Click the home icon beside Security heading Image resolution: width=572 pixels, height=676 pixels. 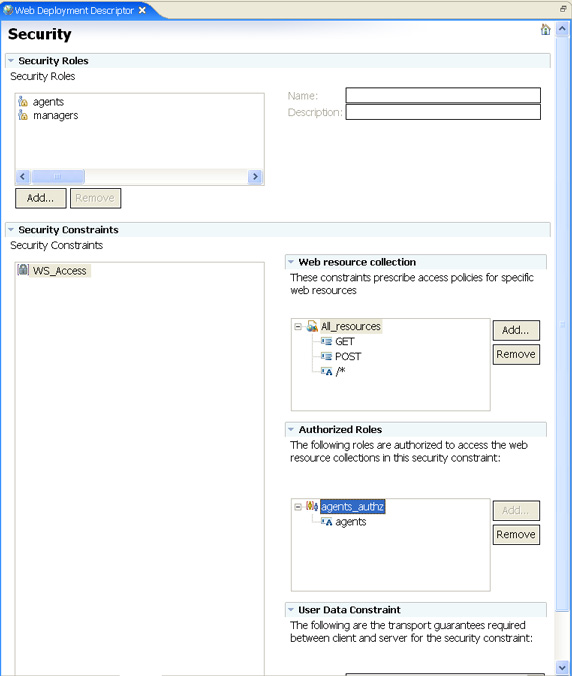tap(545, 30)
